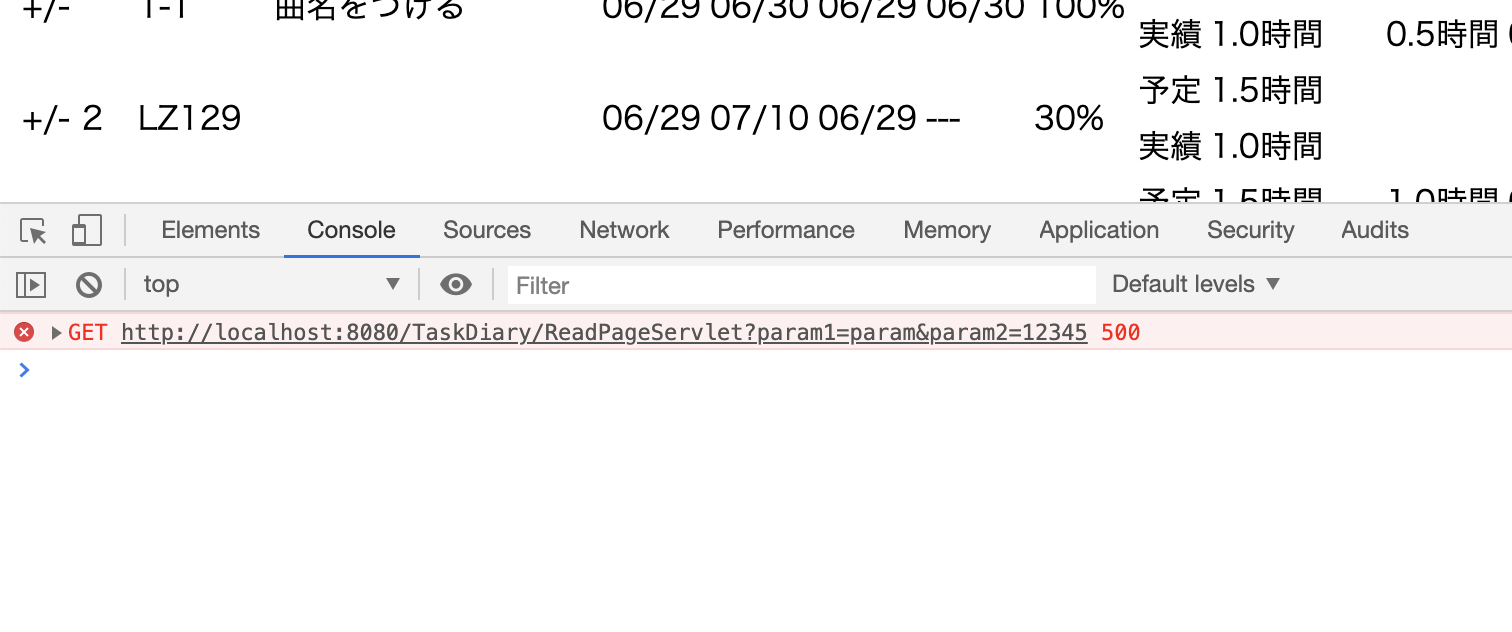Open the Performance tab
This screenshot has width=1512, height=632.
click(x=786, y=230)
